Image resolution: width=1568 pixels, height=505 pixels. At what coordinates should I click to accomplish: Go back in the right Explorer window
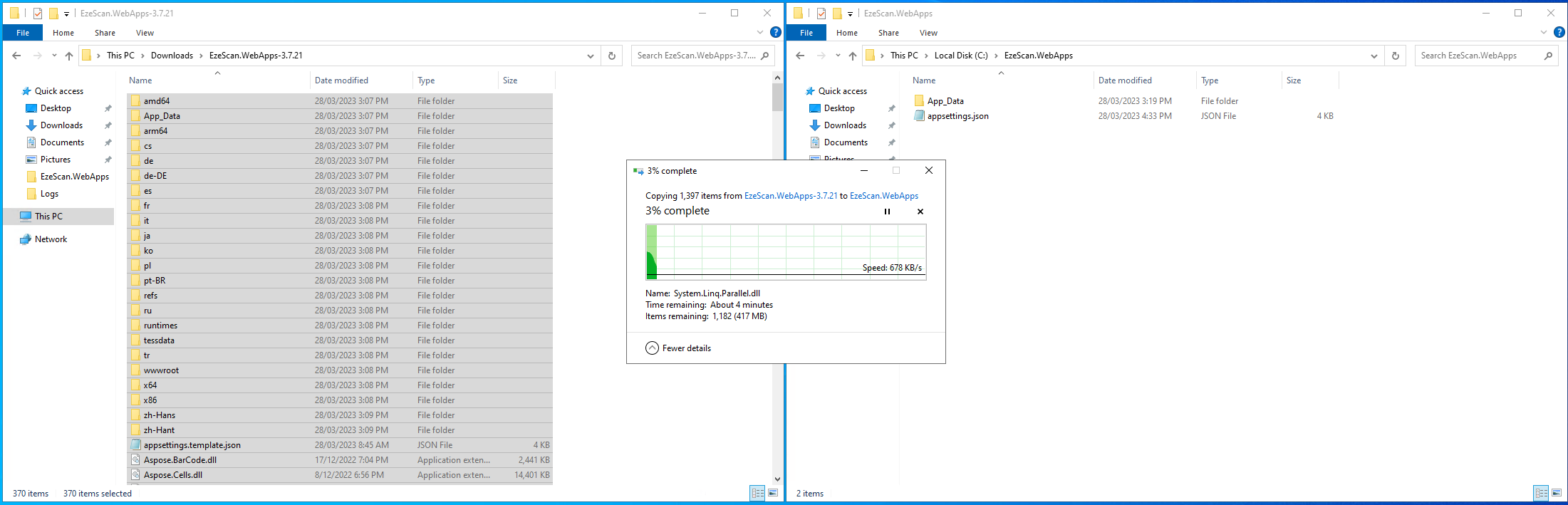[x=800, y=56]
